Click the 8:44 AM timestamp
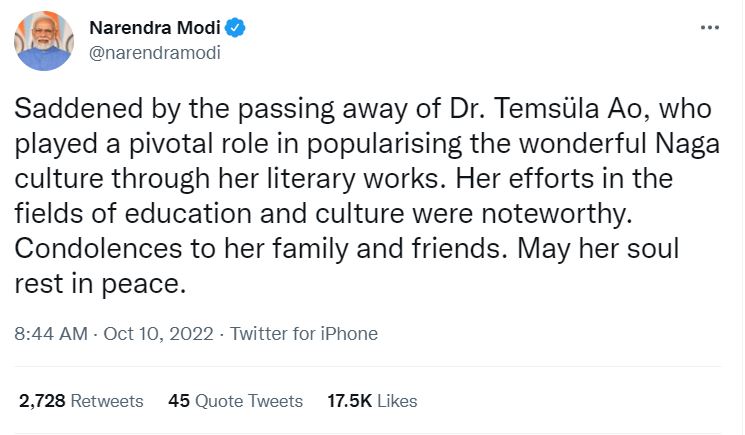This screenshot has width=745, height=435. tap(50, 334)
